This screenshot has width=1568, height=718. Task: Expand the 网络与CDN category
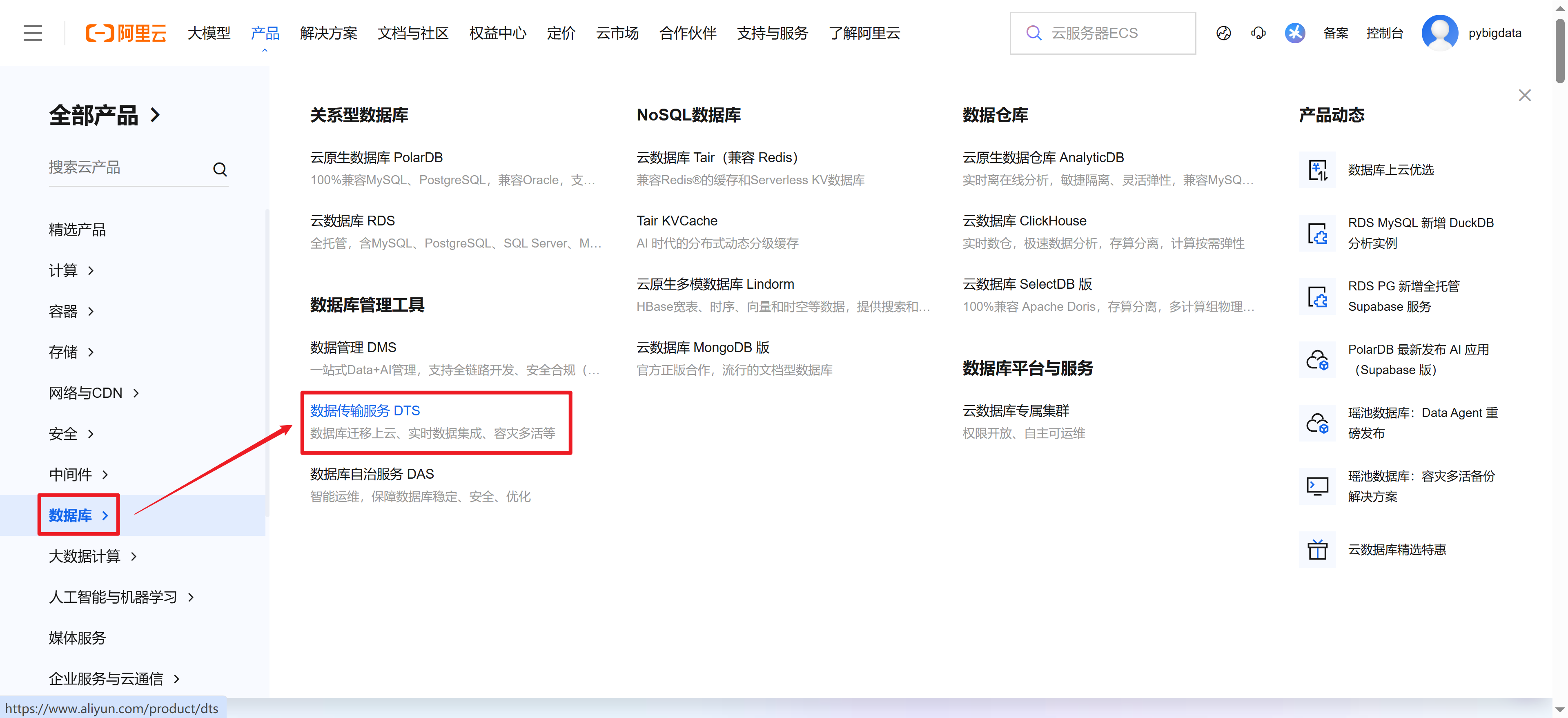point(94,393)
